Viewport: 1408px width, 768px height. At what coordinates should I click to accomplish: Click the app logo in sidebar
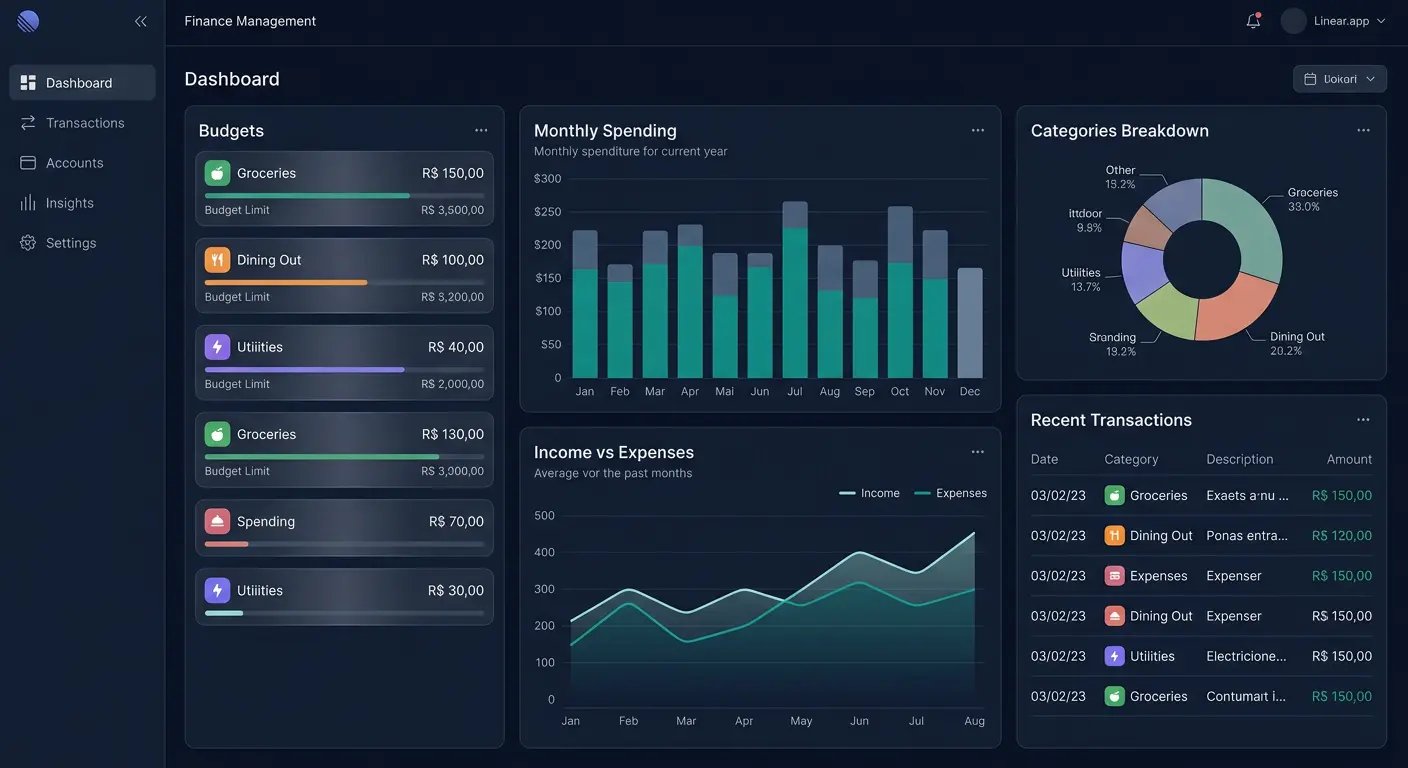[28, 21]
